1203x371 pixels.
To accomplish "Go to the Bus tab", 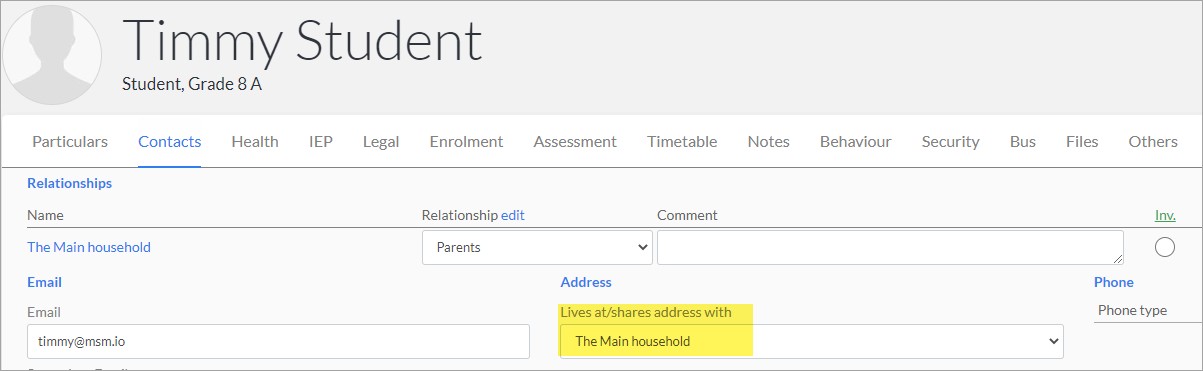I will [1022, 141].
